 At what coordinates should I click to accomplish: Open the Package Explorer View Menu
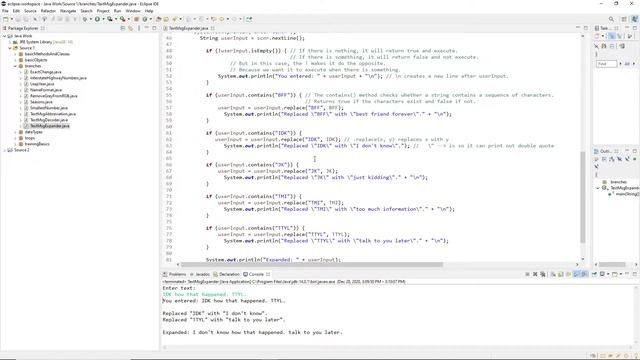[x=139, y=28]
